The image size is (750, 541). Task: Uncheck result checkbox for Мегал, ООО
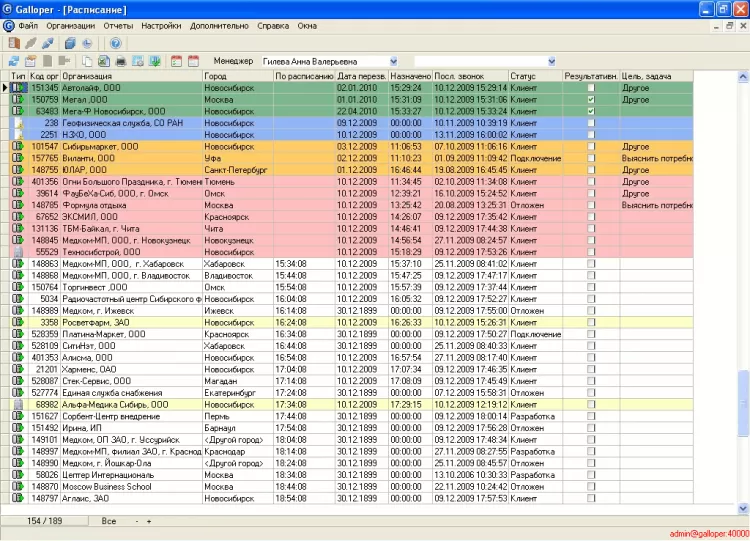(591, 99)
